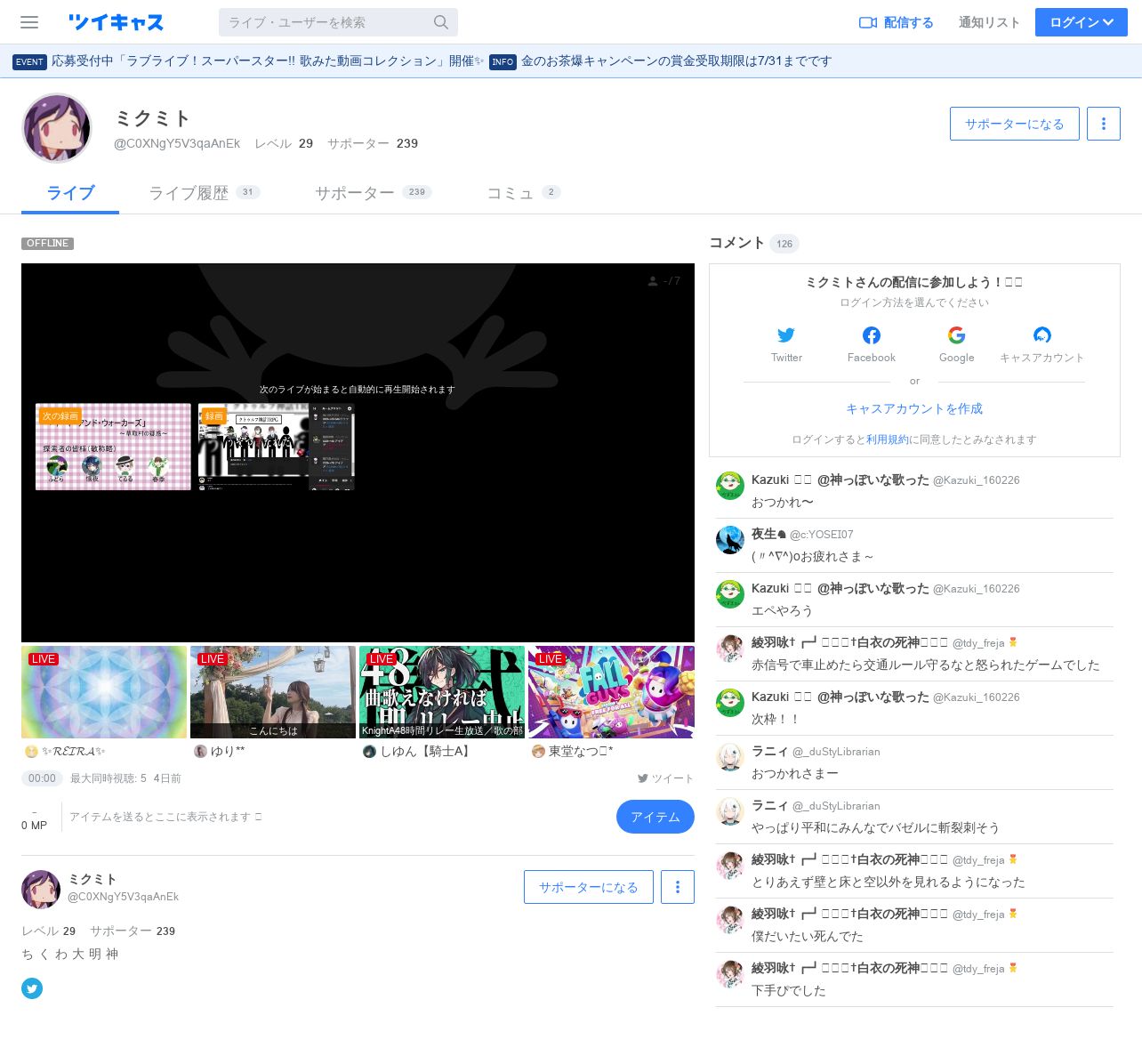Click the comment text エペやろう
The width and height of the screenshot is (1142, 1064).
782,611
